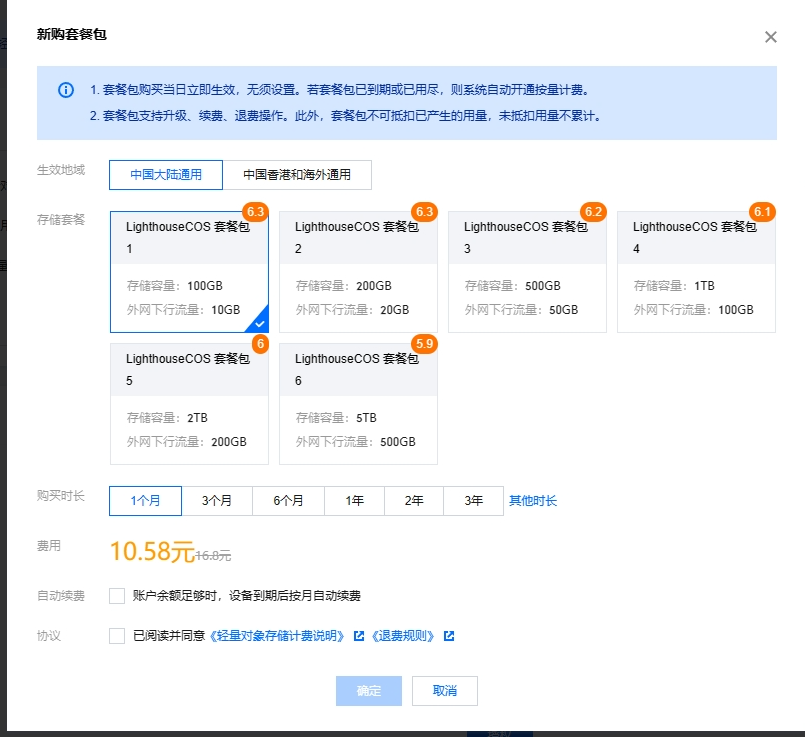Click 外网下行流量: 500GB in 套餐包 6

pyautogui.click(x=355, y=442)
